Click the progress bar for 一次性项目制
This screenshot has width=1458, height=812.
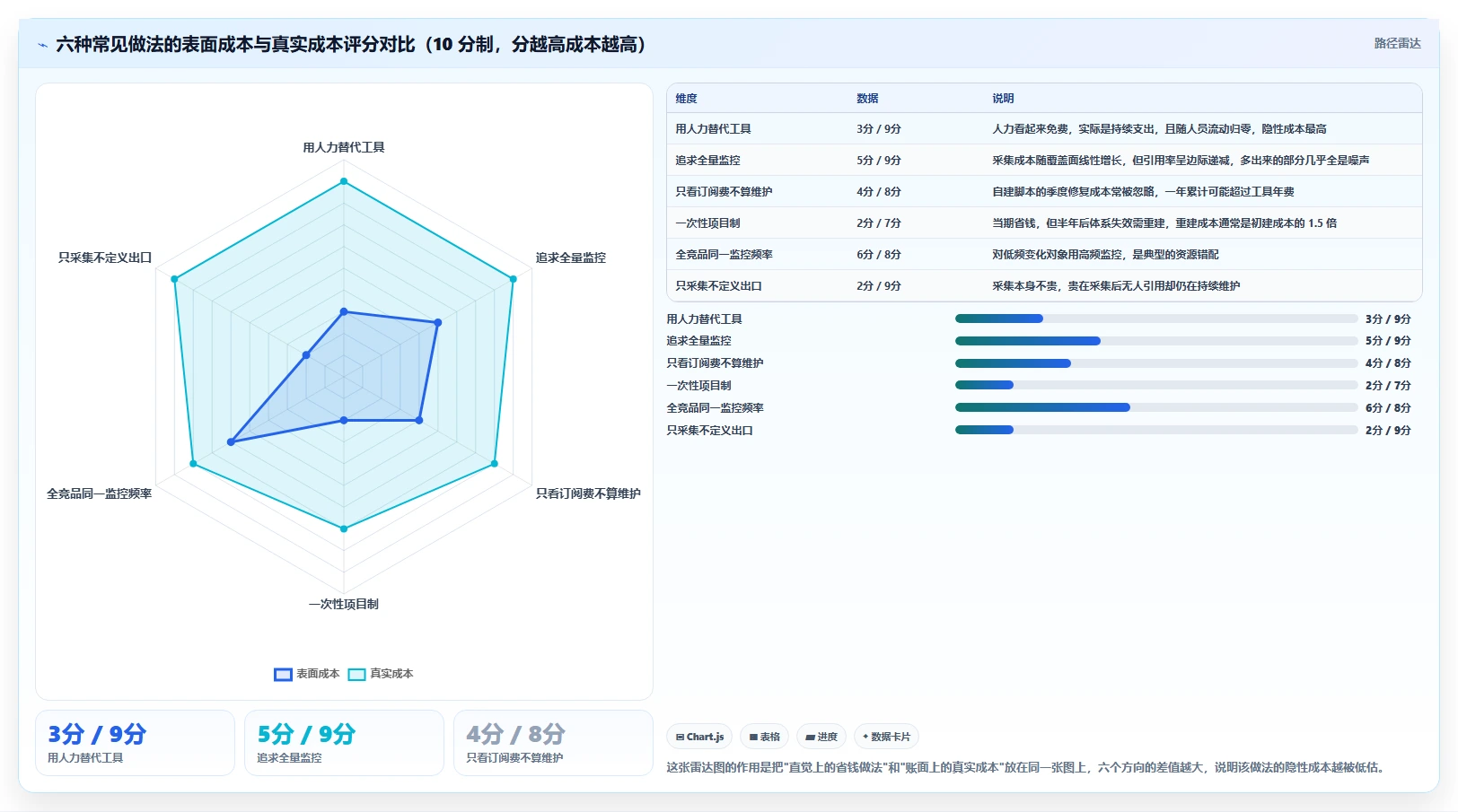(1156, 385)
